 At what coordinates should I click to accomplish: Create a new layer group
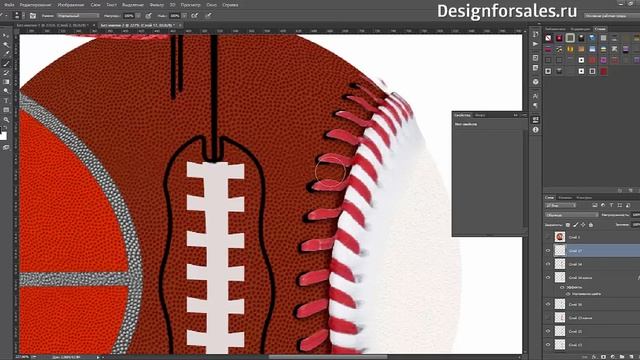click(x=621, y=357)
